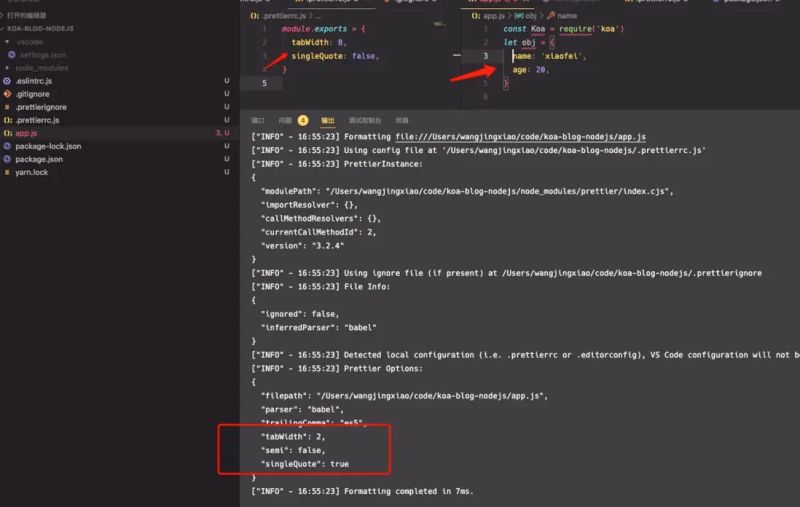This screenshot has height=507, width=800.
Task: Click the 'age: 20,' line
Action: click(x=531, y=70)
